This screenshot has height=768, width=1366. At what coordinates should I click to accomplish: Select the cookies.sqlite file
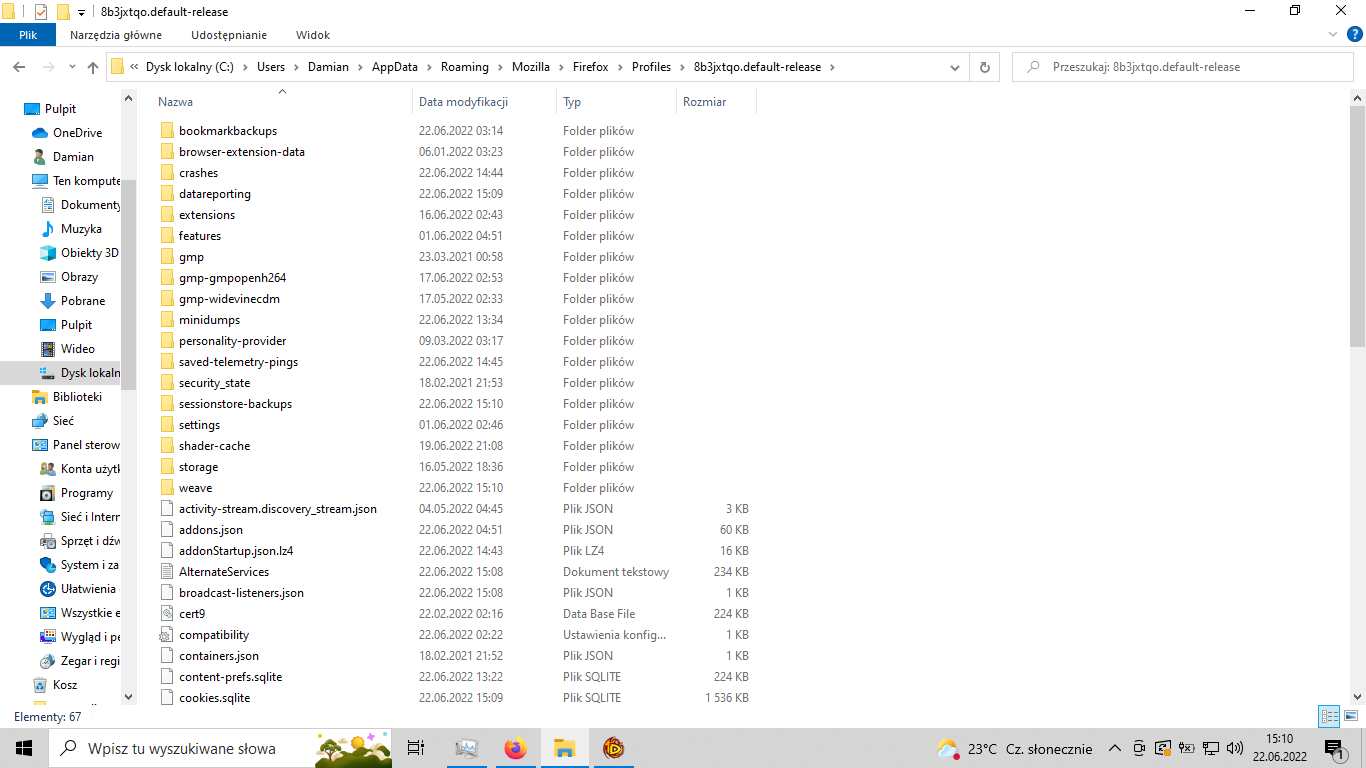coord(214,698)
